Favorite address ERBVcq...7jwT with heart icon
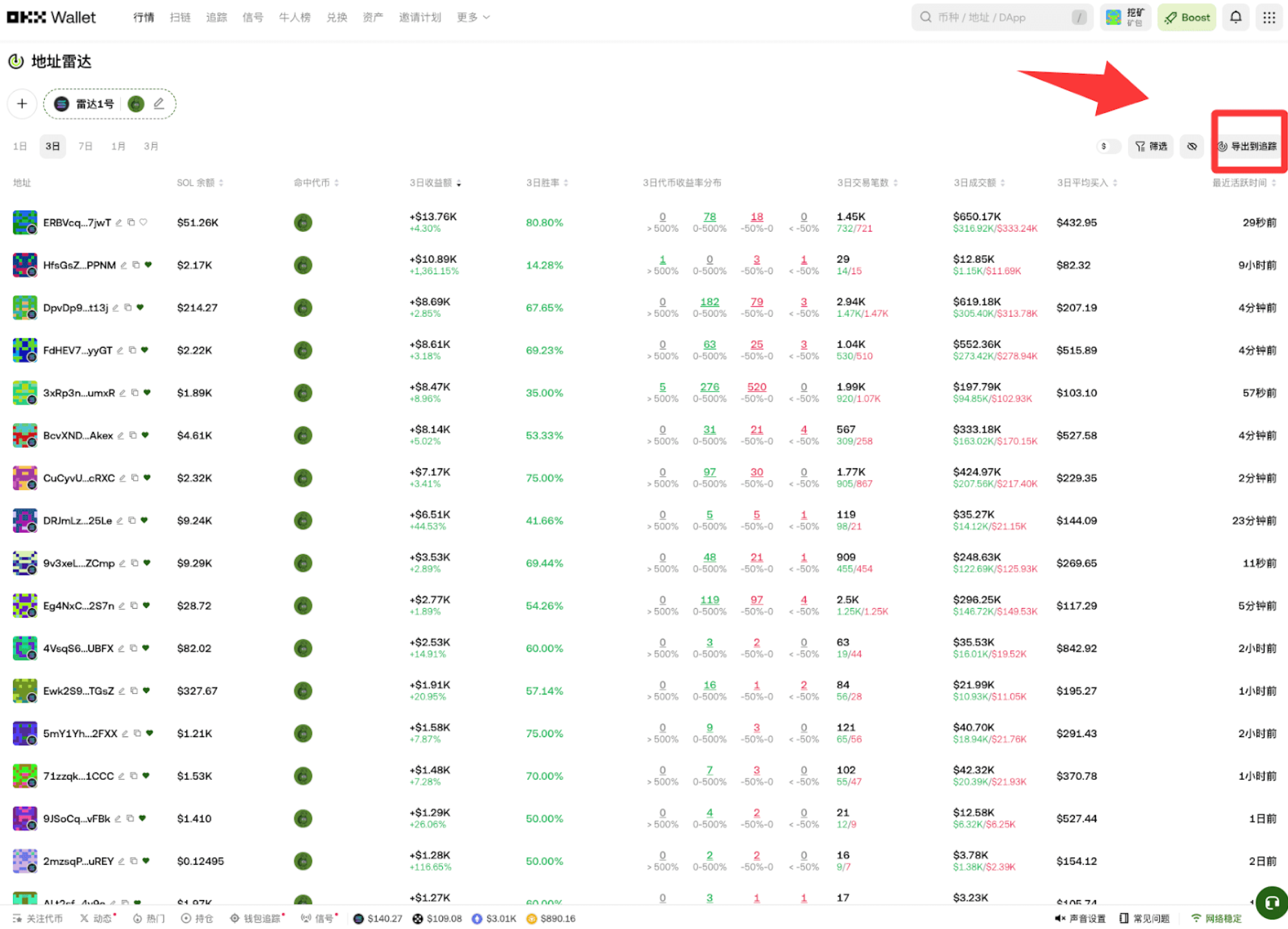 tap(143, 222)
